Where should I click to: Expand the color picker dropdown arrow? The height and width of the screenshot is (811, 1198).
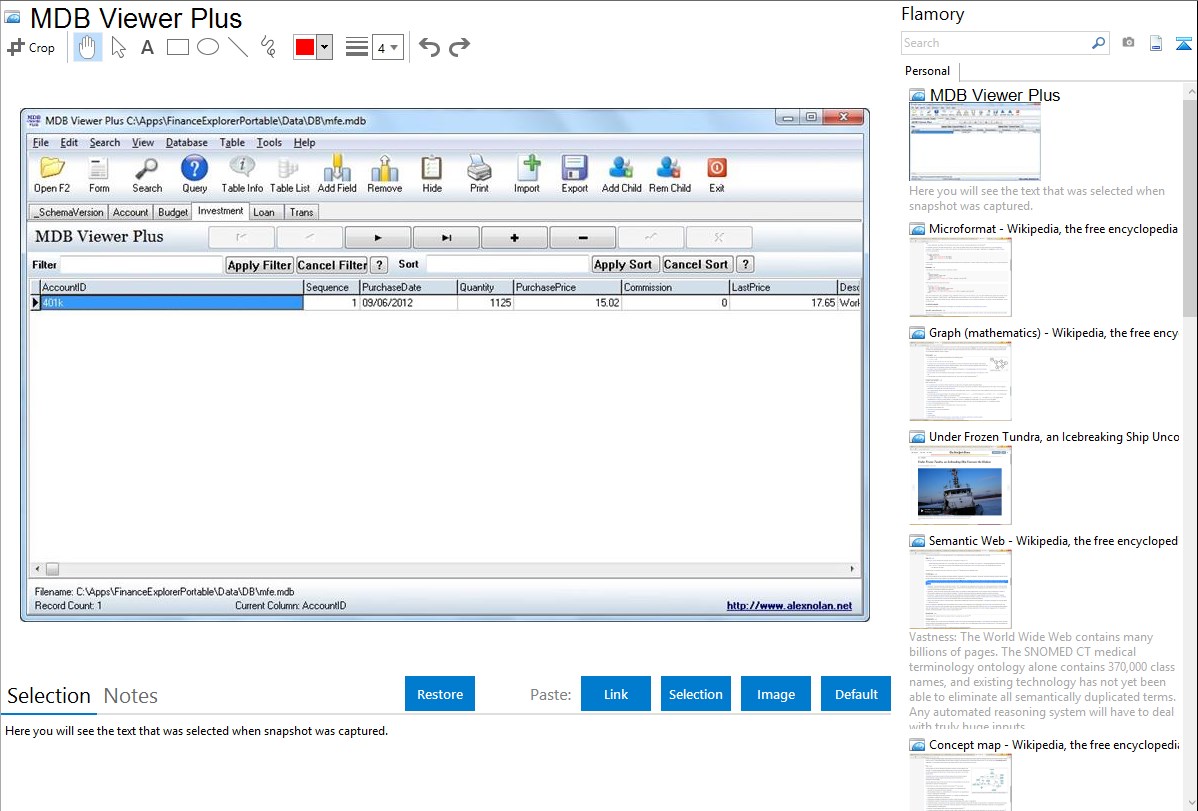pyautogui.click(x=325, y=47)
